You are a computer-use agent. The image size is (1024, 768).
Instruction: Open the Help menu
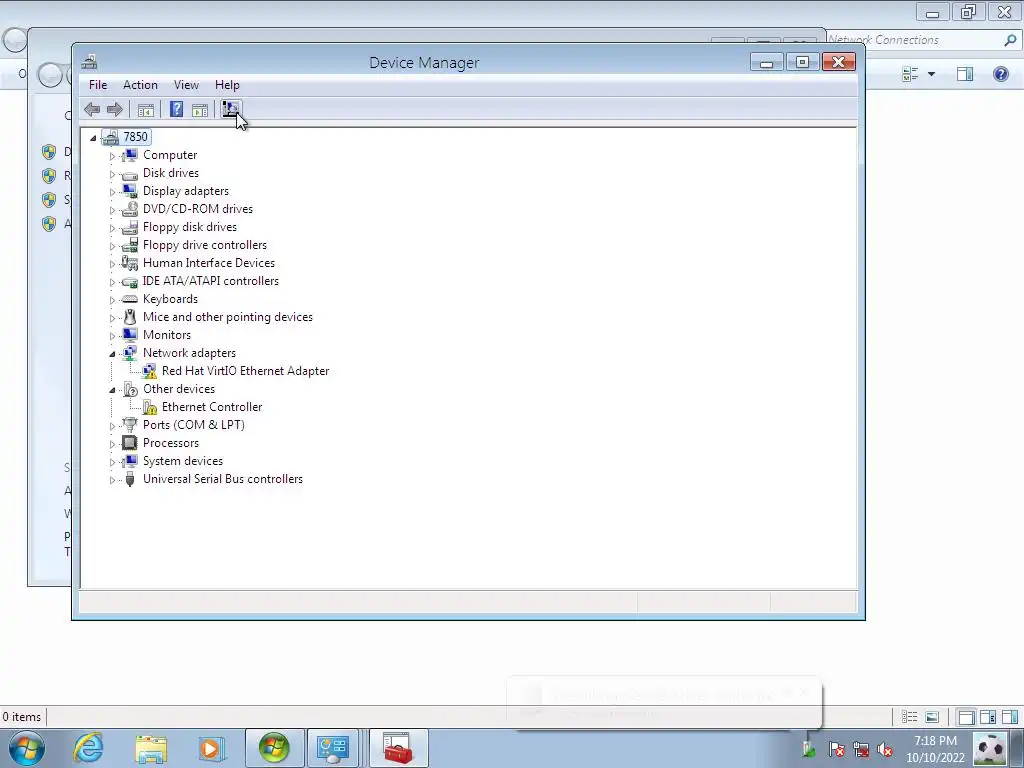coord(227,85)
